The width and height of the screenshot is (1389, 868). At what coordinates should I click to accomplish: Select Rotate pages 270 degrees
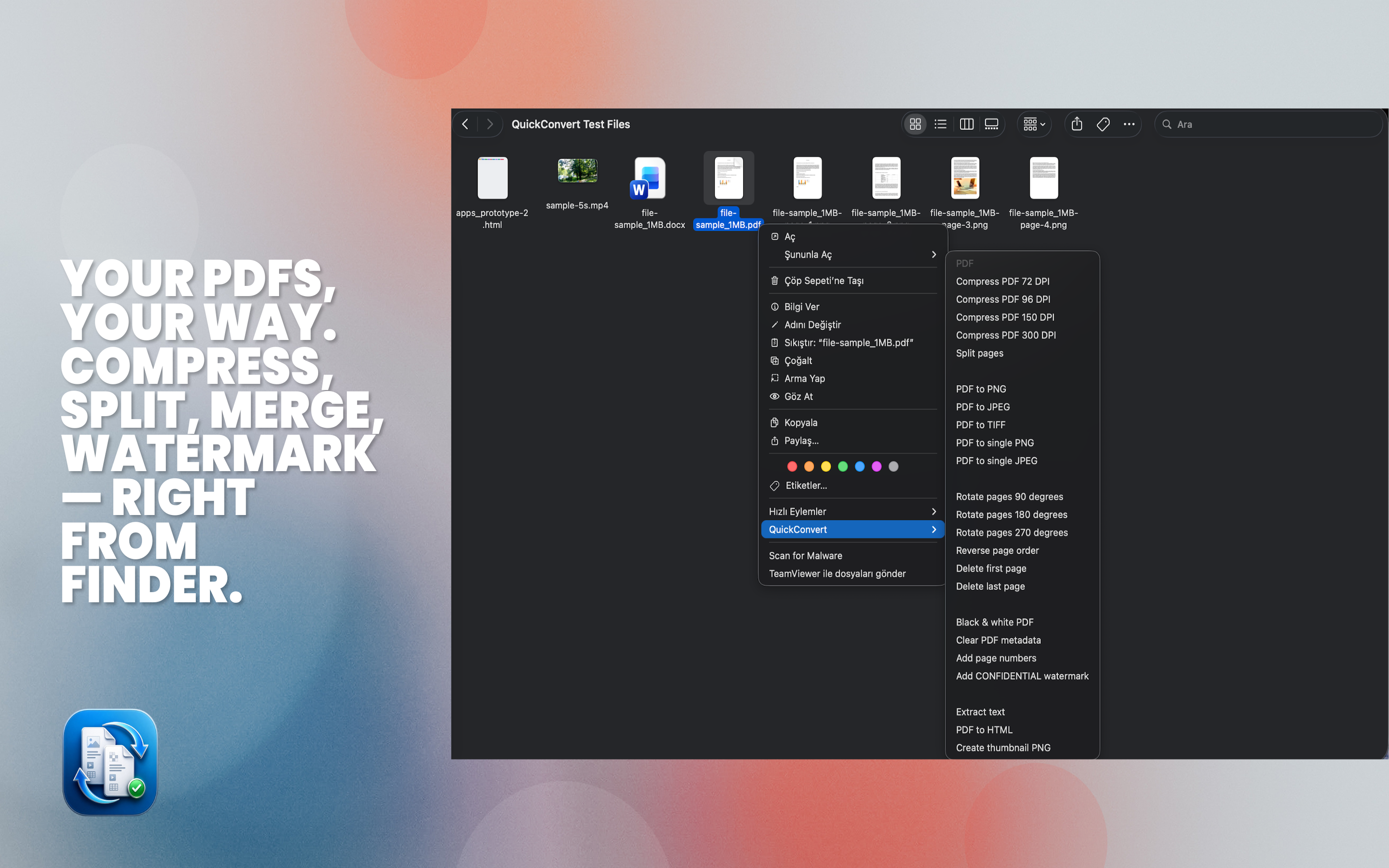click(1022, 533)
